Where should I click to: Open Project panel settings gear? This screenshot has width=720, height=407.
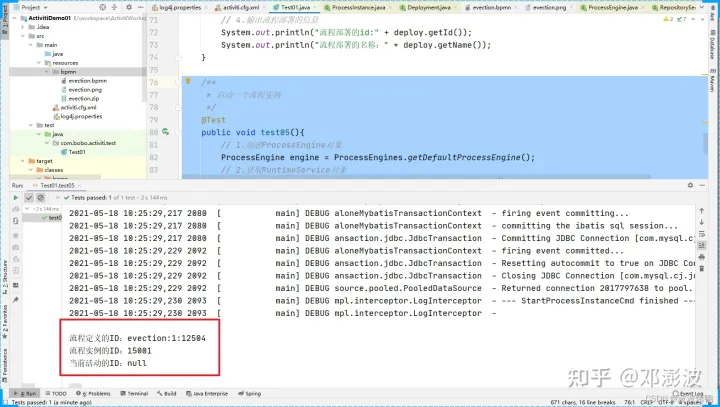129,7
